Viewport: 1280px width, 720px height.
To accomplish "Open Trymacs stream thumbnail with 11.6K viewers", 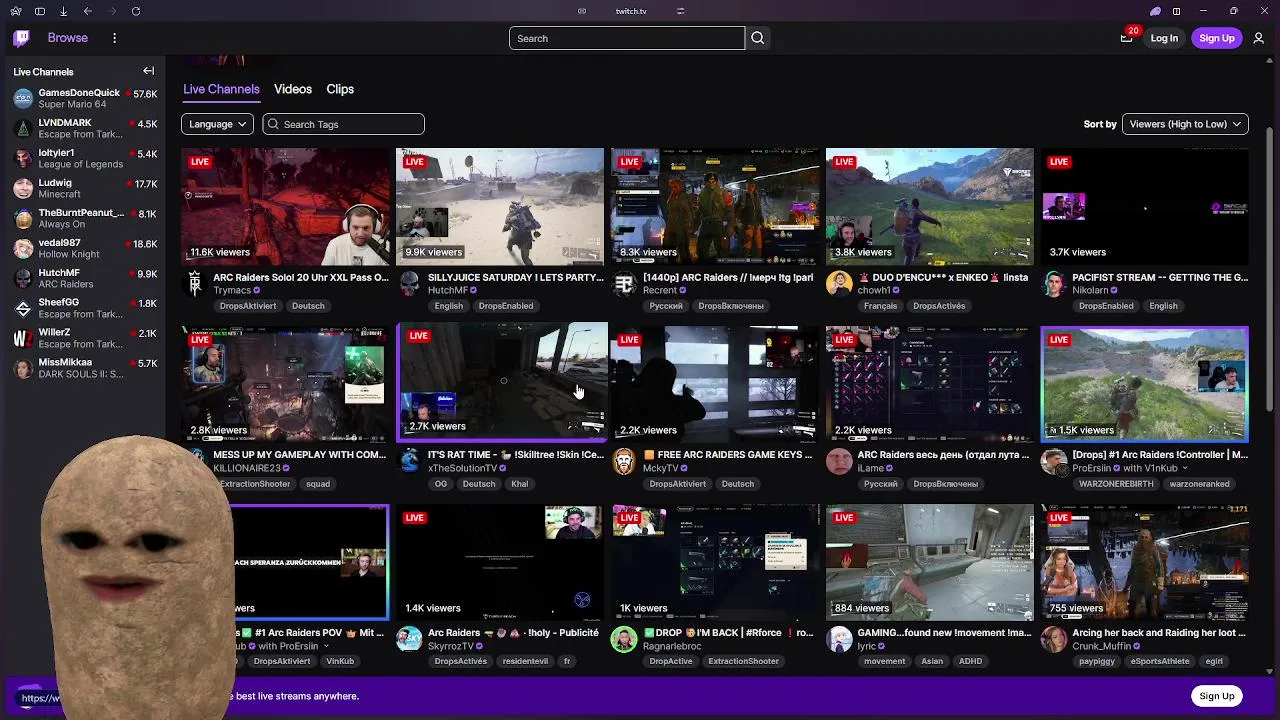I will tap(286, 206).
